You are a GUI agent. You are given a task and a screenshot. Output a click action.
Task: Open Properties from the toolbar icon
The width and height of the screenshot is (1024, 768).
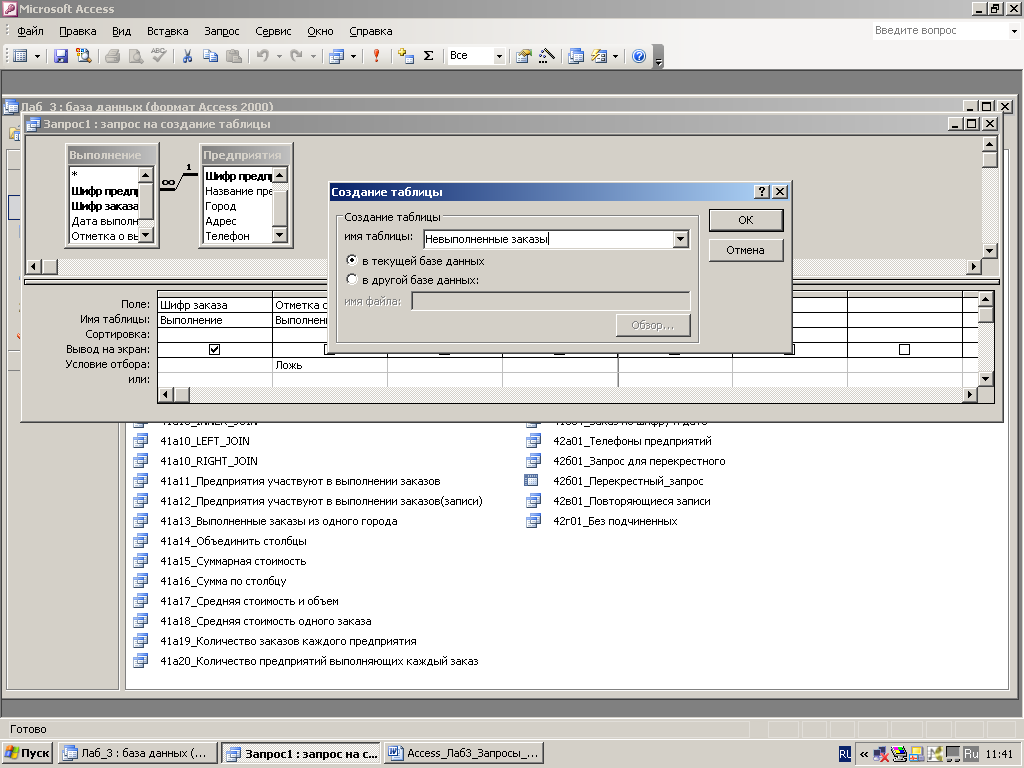tap(523, 56)
